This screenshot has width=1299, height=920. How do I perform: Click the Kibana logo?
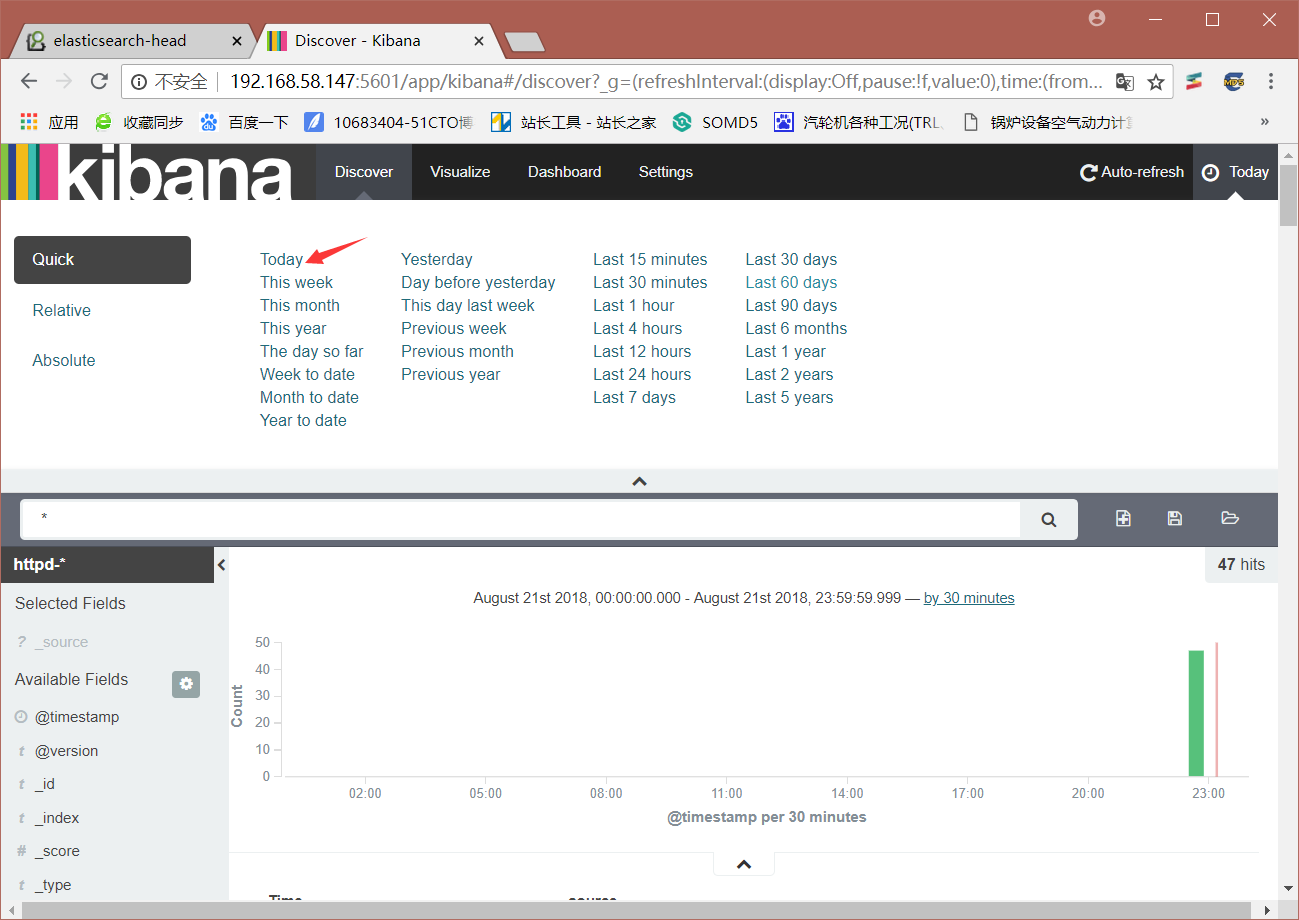(147, 172)
